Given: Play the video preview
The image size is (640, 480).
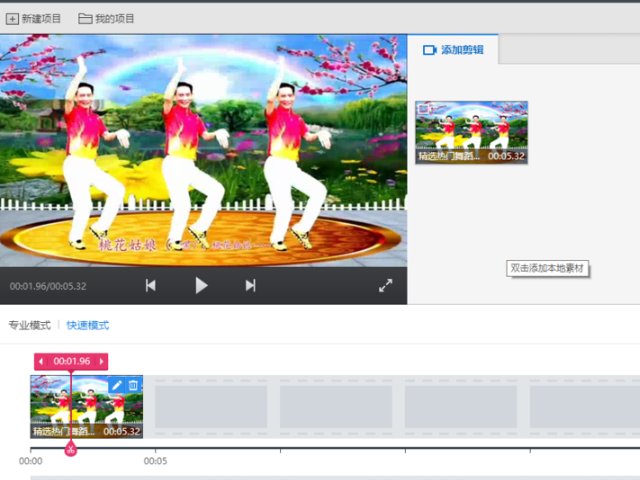Looking at the screenshot, I should [201, 286].
